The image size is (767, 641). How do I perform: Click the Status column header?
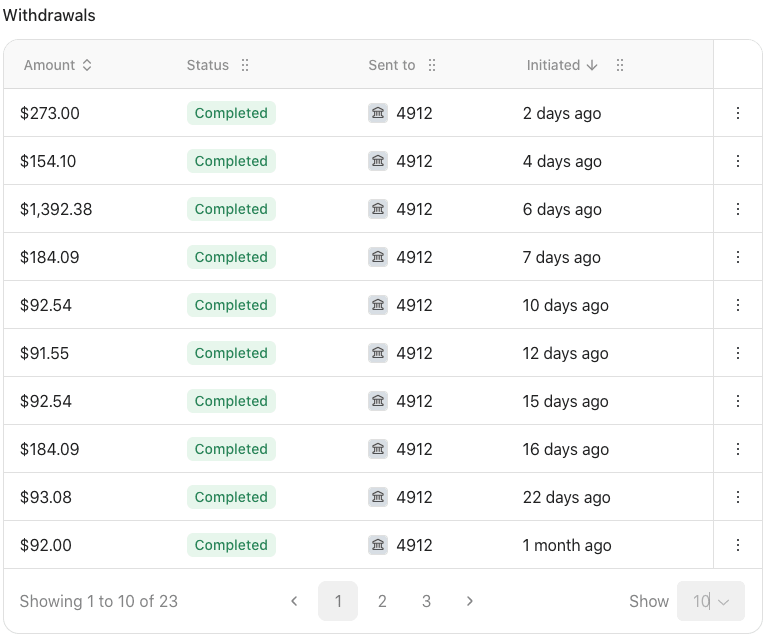(208, 65)
